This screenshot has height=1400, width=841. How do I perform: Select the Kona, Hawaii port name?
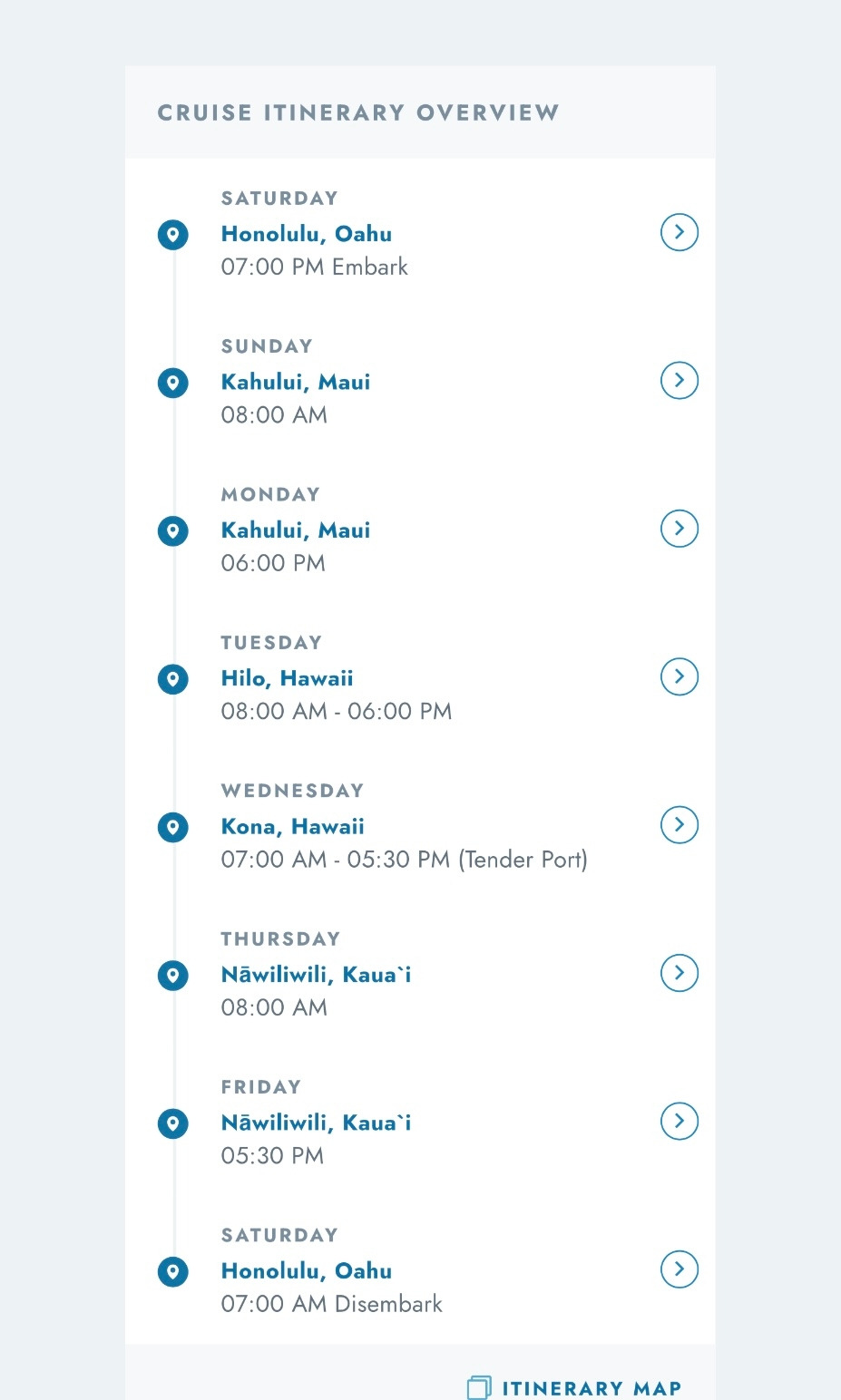click(292, 827)
